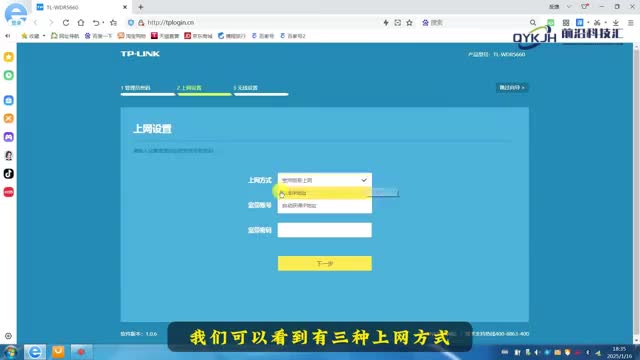Viewport: 640px width, 360px height.
Task: Reload the tplogin.cn page
Action: (66, 23)
